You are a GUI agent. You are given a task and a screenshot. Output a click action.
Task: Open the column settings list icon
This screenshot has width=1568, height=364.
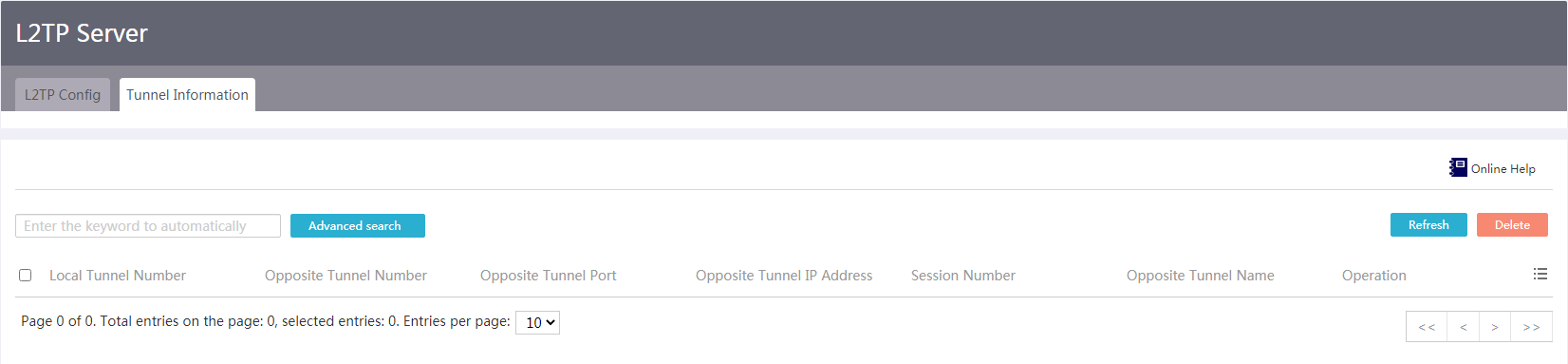1540,274
